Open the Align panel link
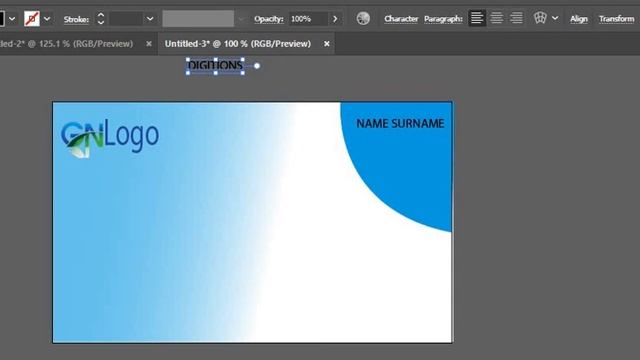640x360 pixels. 579,19
